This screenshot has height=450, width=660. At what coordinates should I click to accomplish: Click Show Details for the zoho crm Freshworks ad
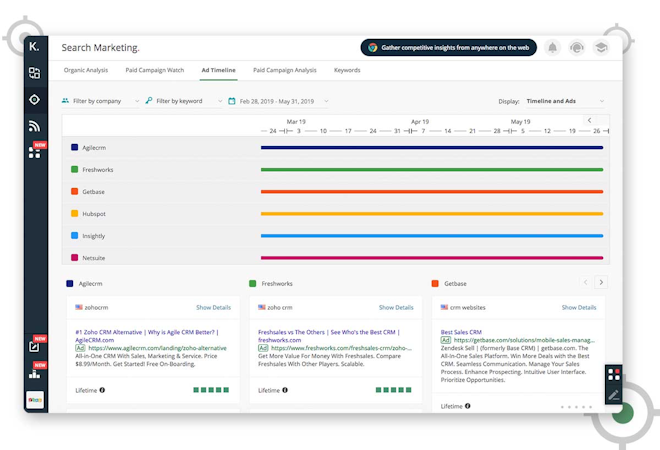[396, 307]
